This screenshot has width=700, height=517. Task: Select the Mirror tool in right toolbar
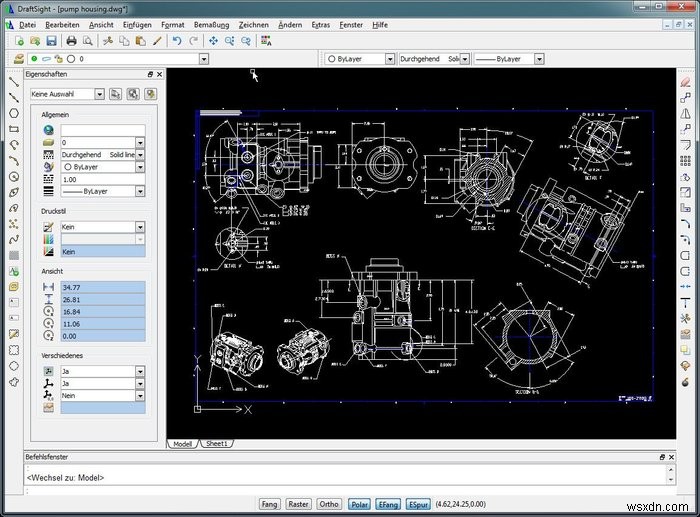[685, 113]
